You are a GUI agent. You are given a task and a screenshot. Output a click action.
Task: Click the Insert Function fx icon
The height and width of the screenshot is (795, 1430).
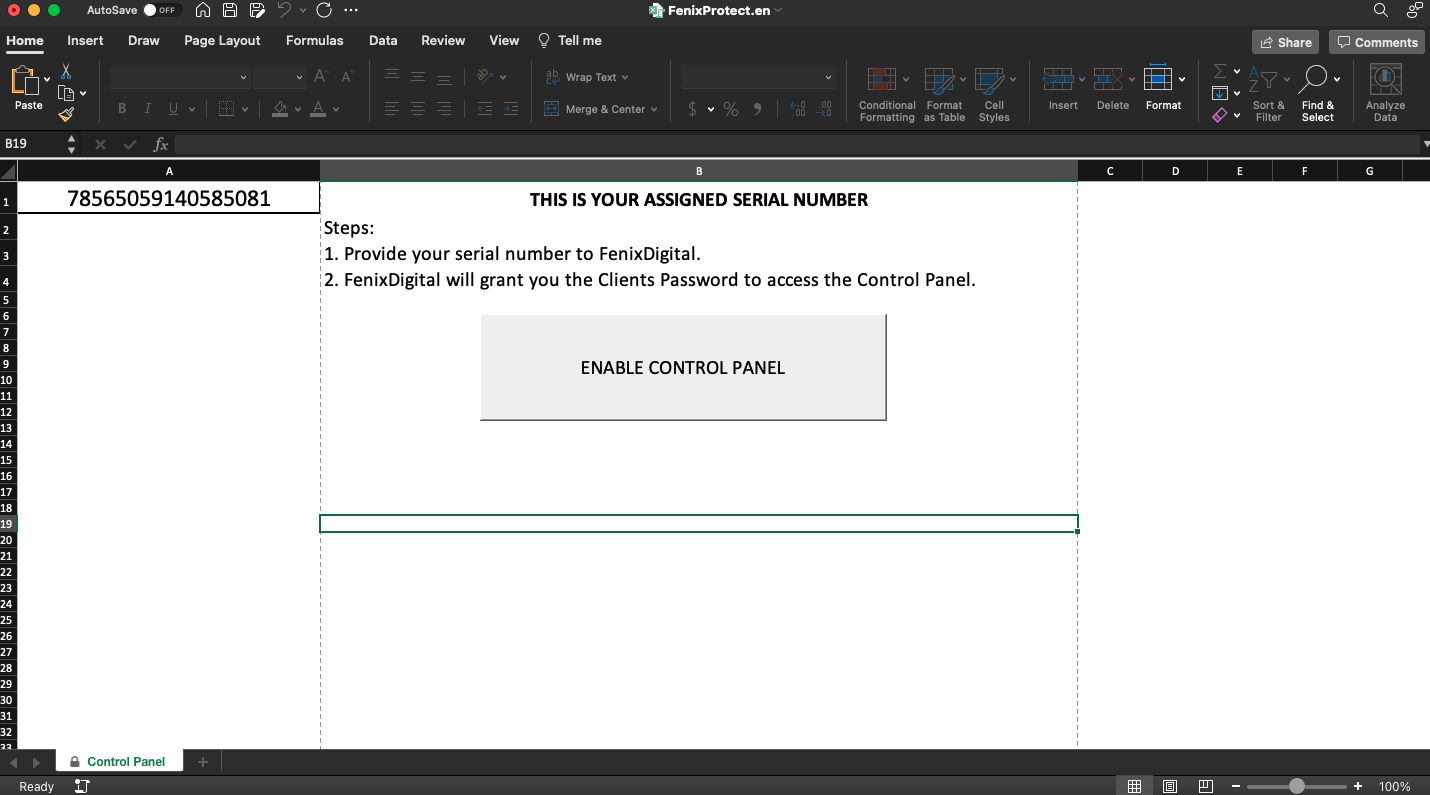point(160,145)
